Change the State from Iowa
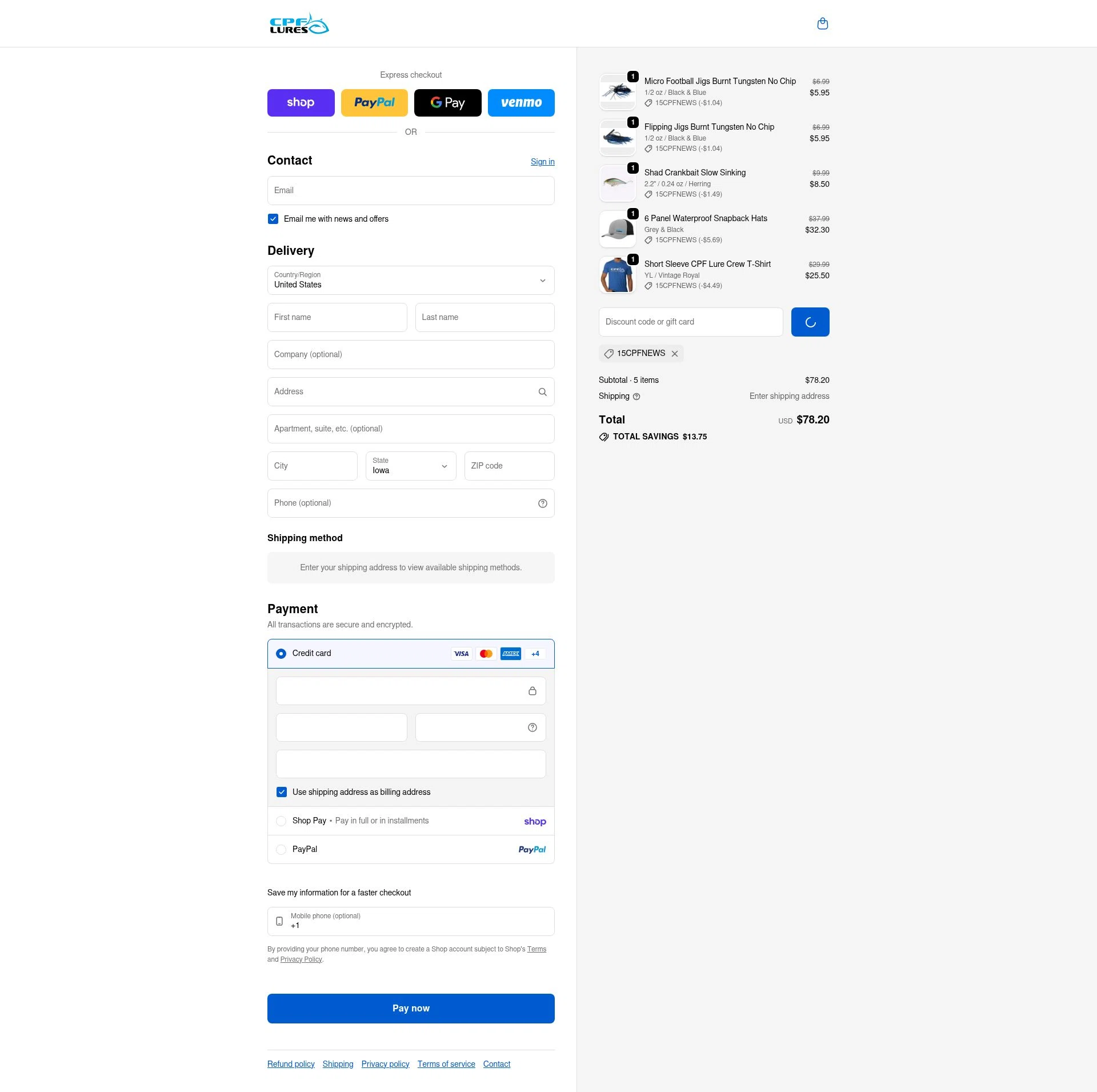 point(410,466)
